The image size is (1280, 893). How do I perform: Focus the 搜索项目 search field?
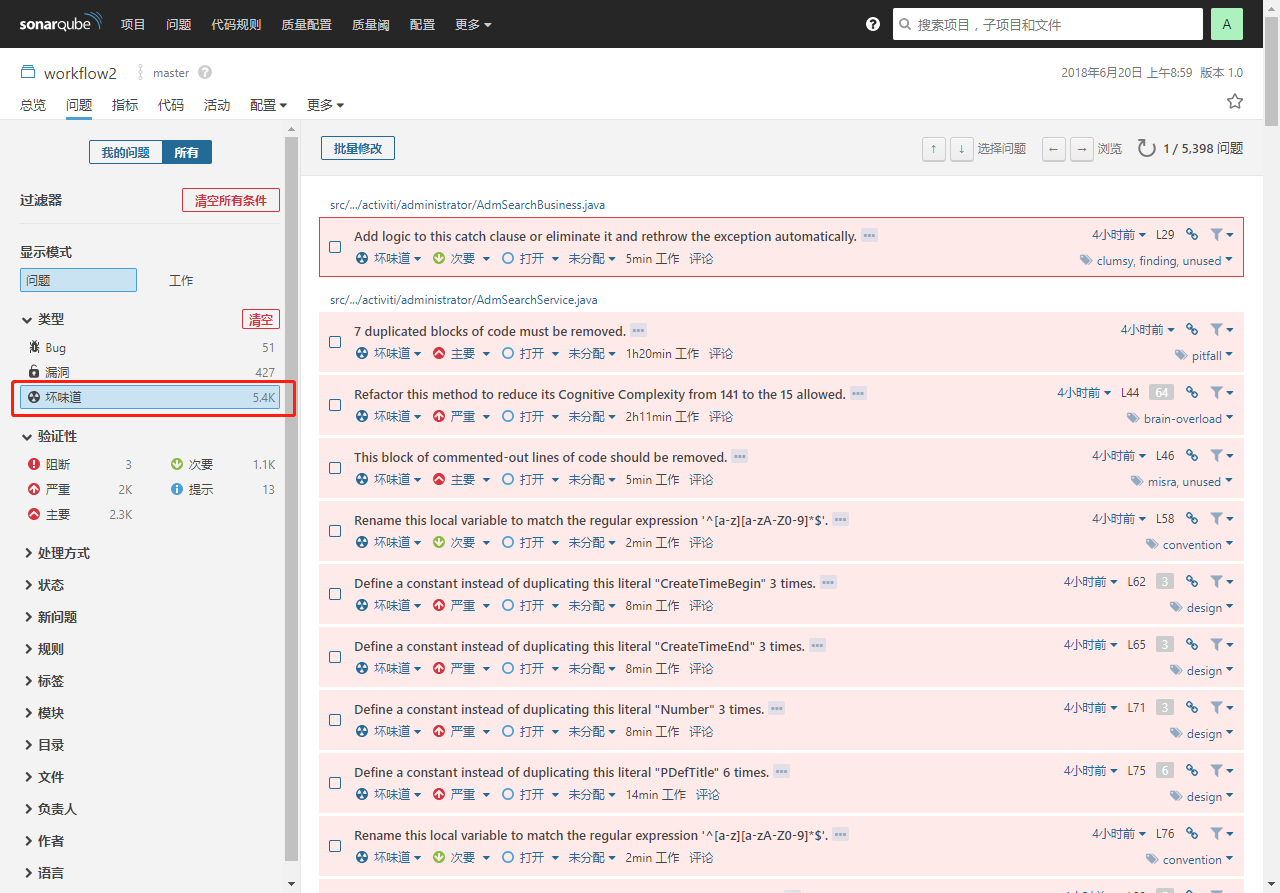[1048, 24]
